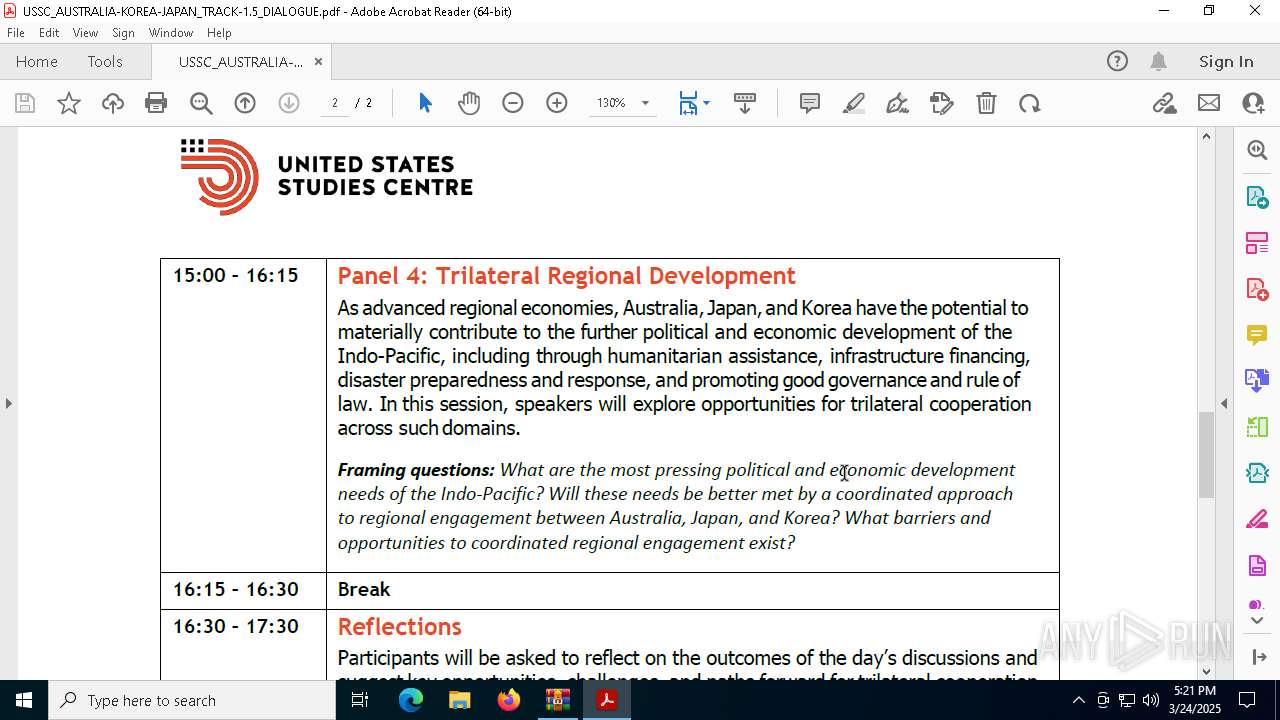
Task: Open Organize Pages tool in right pane
Action: tap(1257, 243)
